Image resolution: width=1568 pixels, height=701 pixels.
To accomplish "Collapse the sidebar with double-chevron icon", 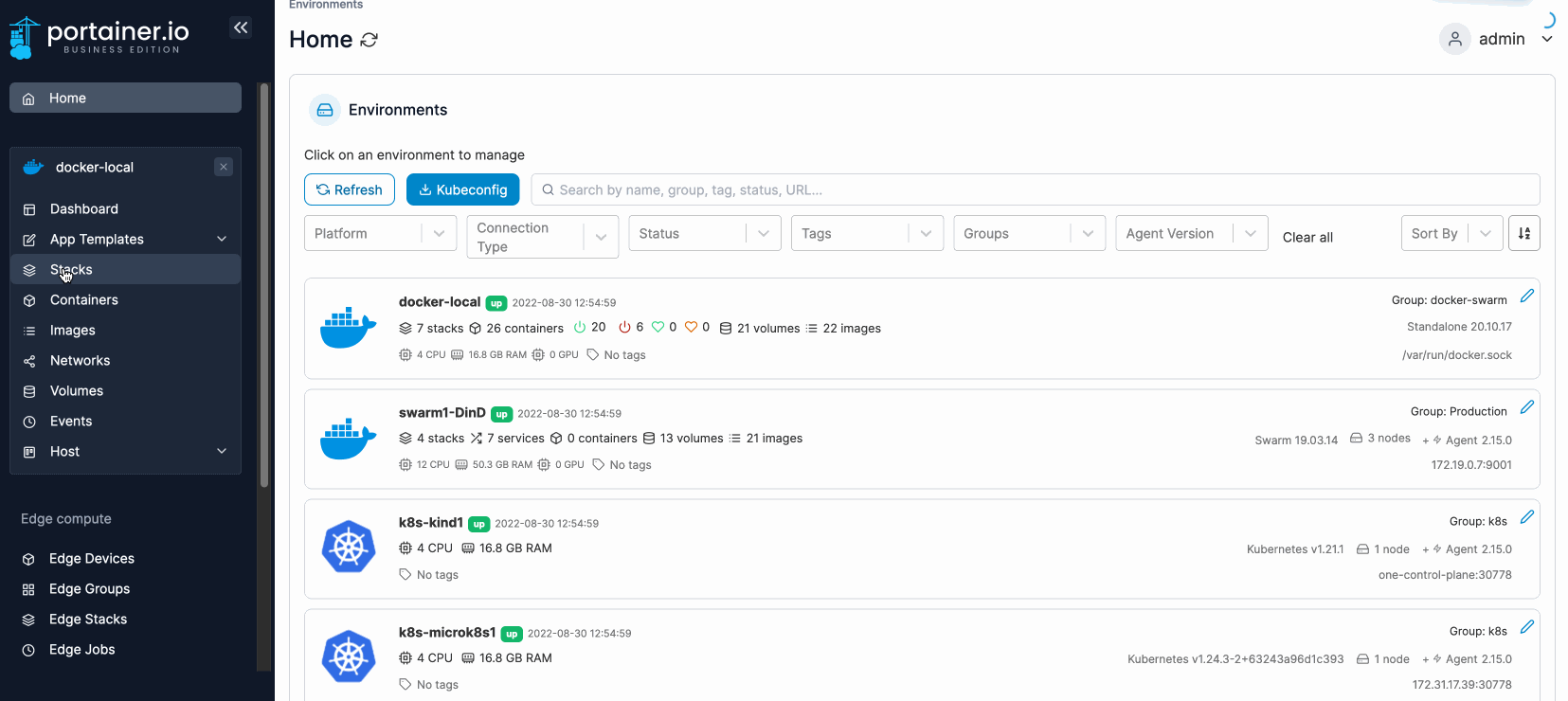I will point(241,27).
